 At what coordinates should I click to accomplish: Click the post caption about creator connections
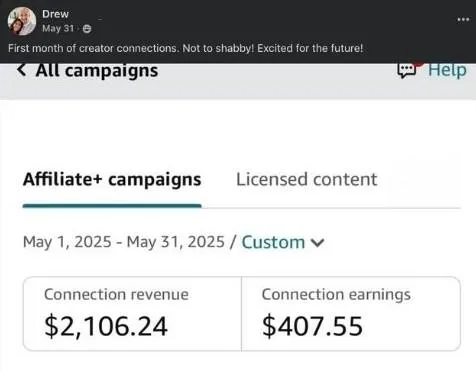pos(185,48)
